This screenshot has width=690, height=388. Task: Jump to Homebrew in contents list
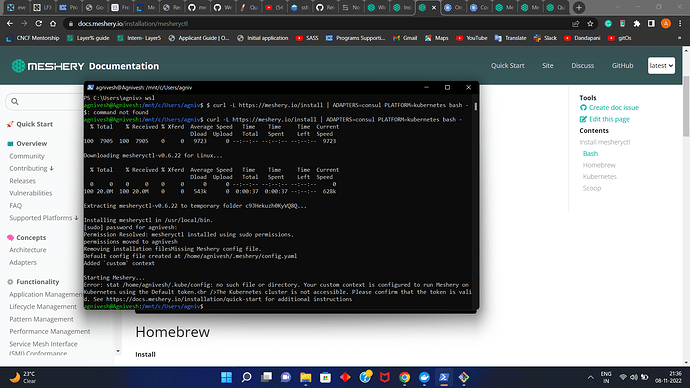(599, 165)
